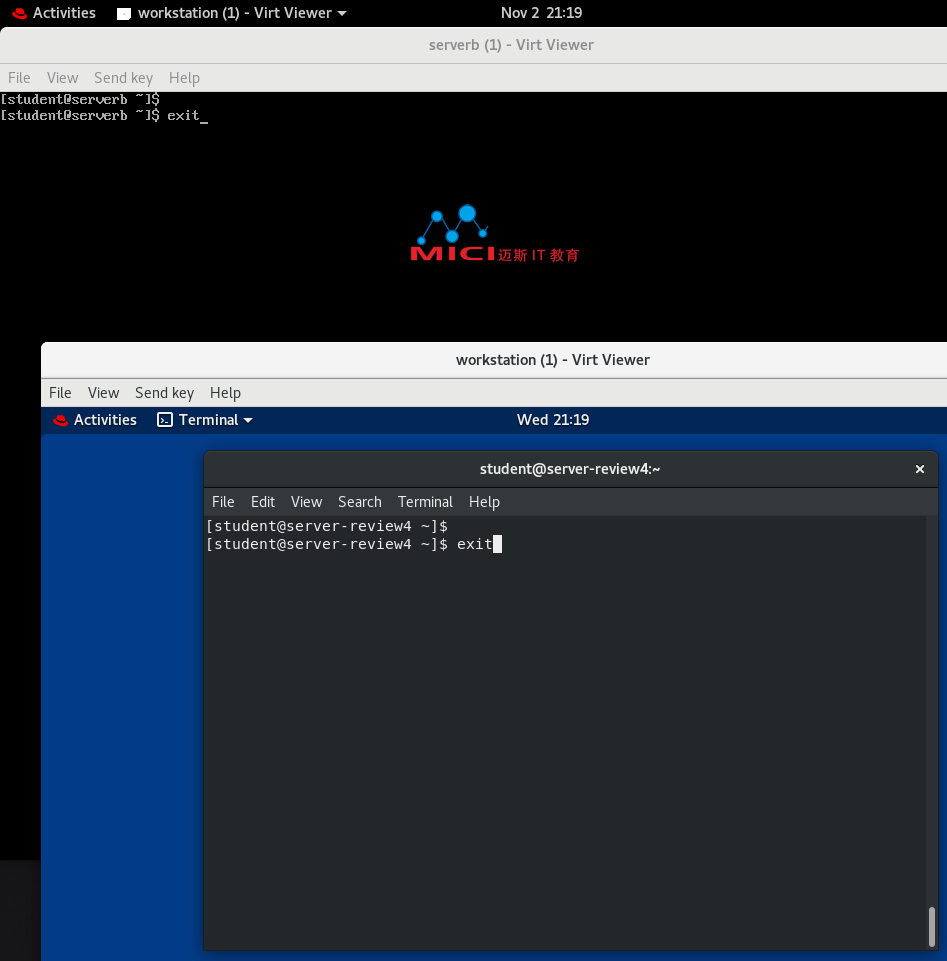
Task: Open the Nov 2 21:19 clock panel
Action: (541, 13)
